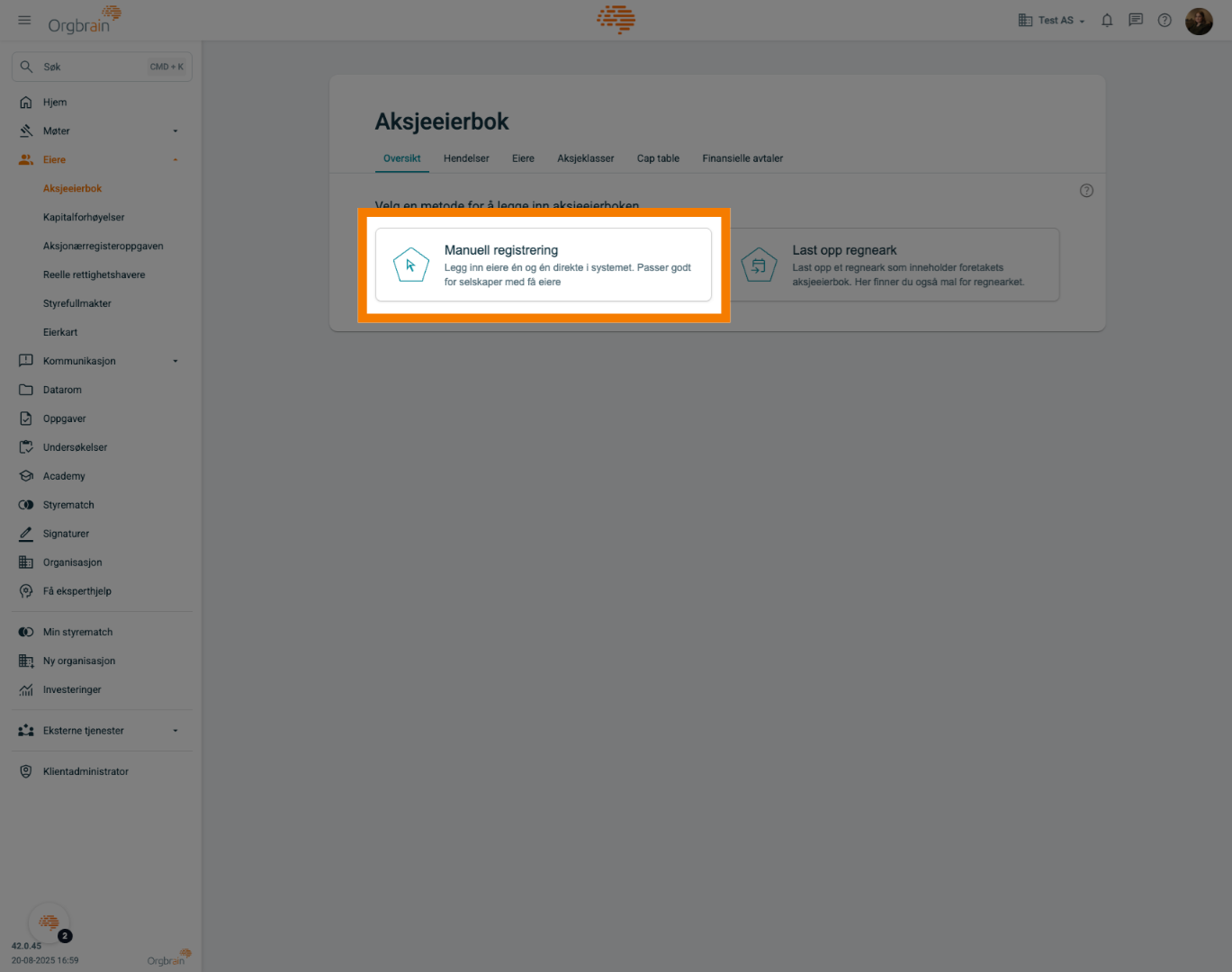Image resolution: width=1232 pixels, height=972 pixels.
Task: Open Academy label in sidebar
Action: tap(64, 476)
